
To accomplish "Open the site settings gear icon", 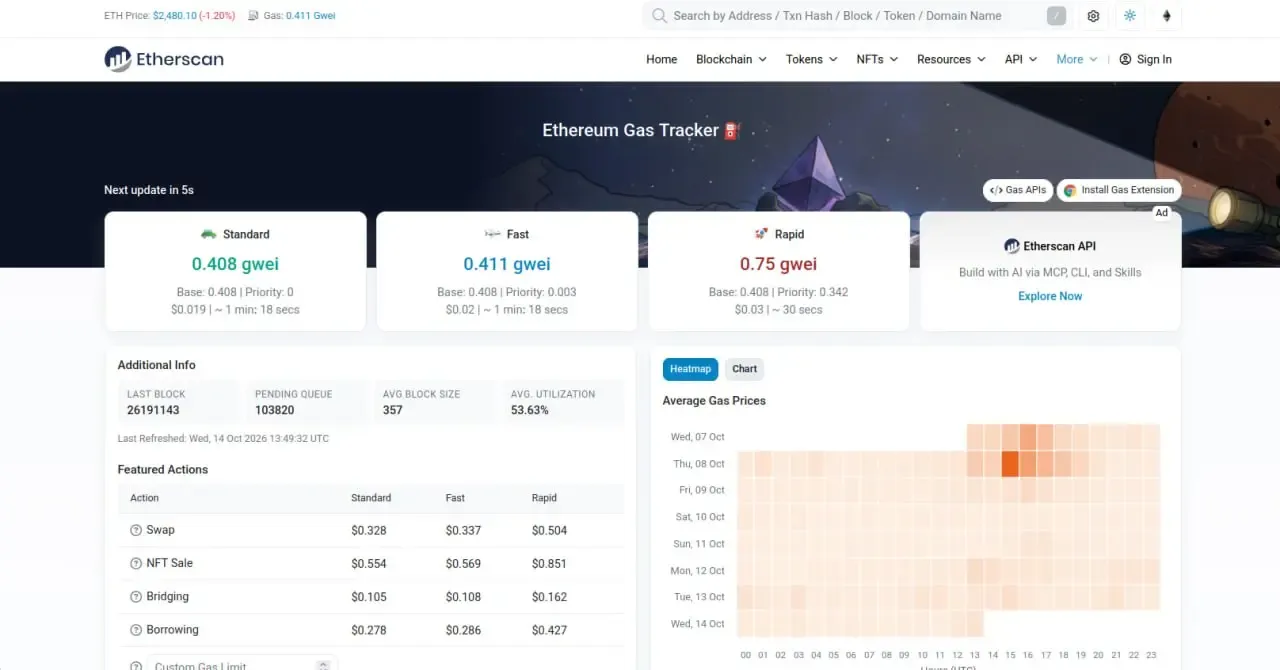I will 1093,16.
